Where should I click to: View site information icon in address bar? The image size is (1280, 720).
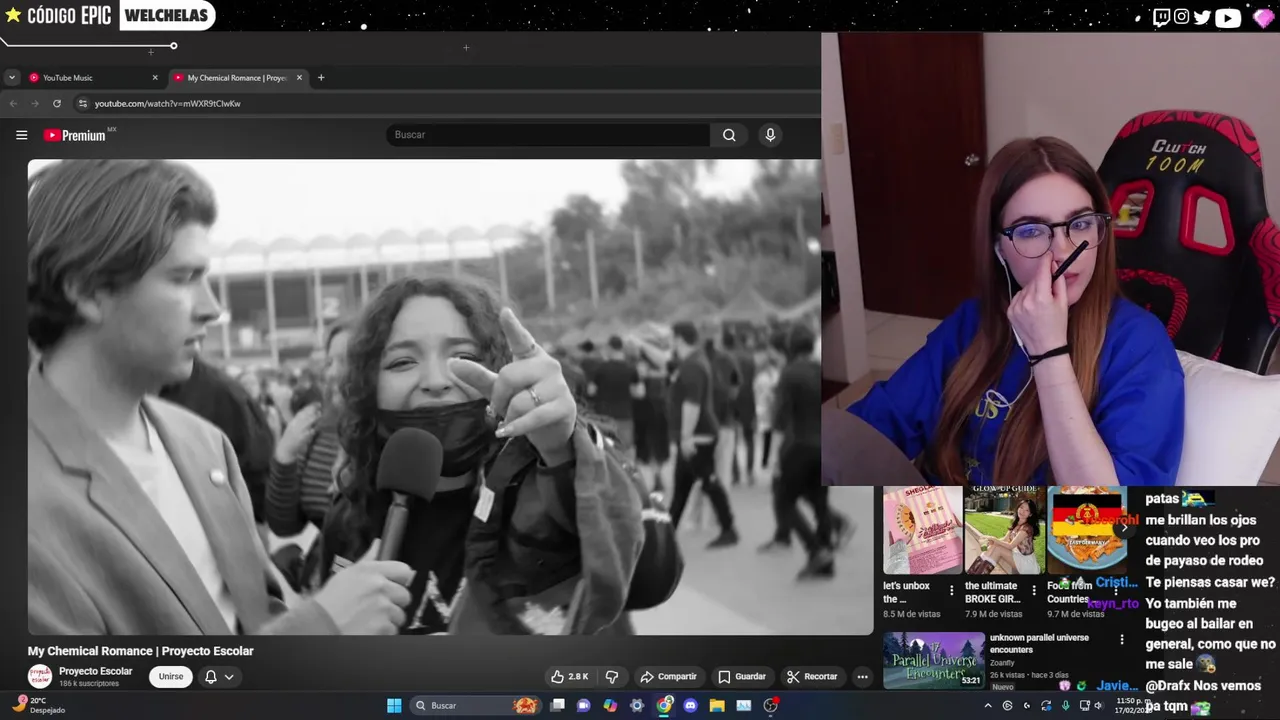coord(83,104)
